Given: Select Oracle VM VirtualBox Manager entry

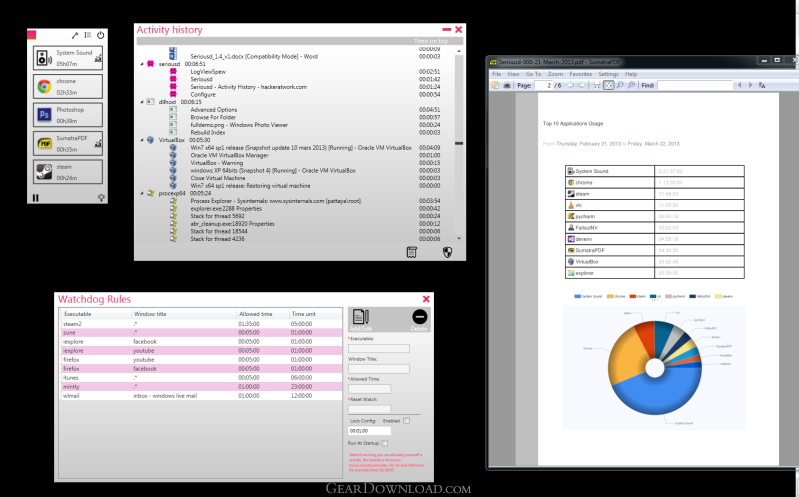Looking at the screenshot, I should [229, 155].
